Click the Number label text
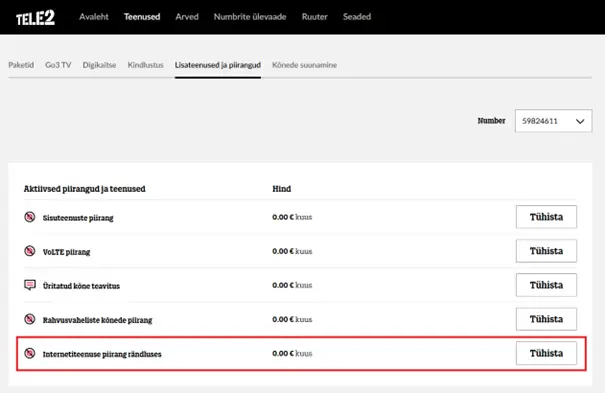 (491, 121)
